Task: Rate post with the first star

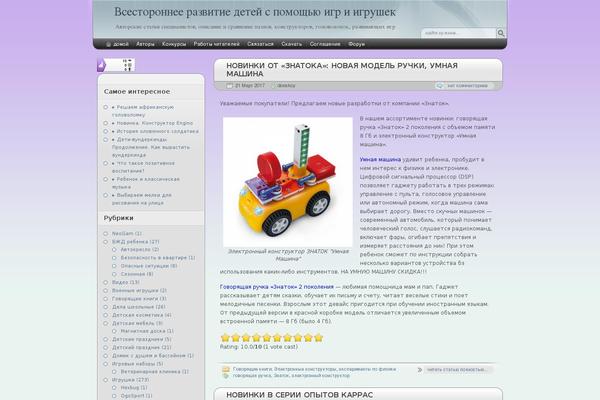Action: [225, 338]
